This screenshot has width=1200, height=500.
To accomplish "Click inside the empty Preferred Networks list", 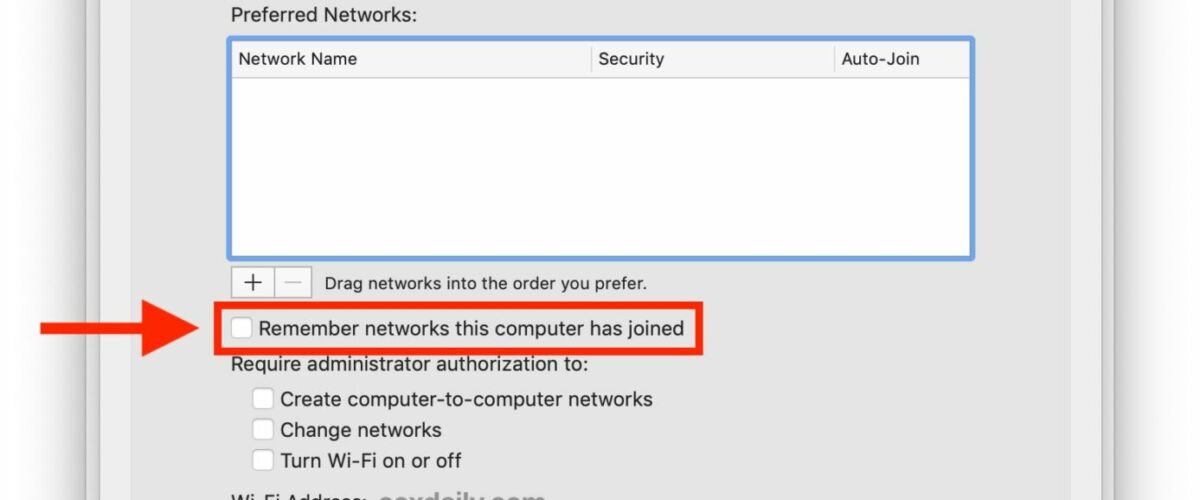I will coord(601,167).
